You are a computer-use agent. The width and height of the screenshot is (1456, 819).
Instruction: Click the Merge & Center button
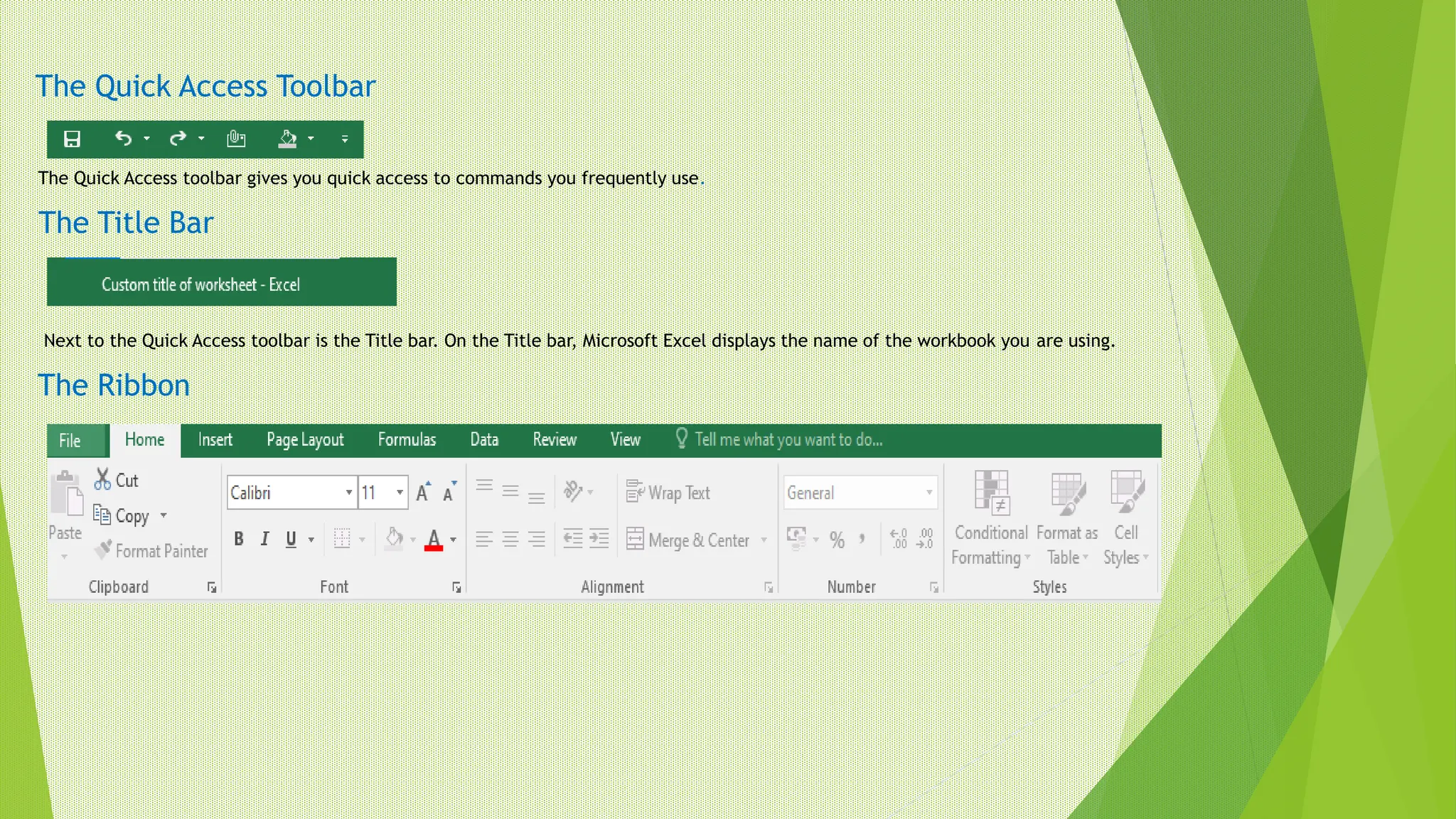click(x=687, y=540)
